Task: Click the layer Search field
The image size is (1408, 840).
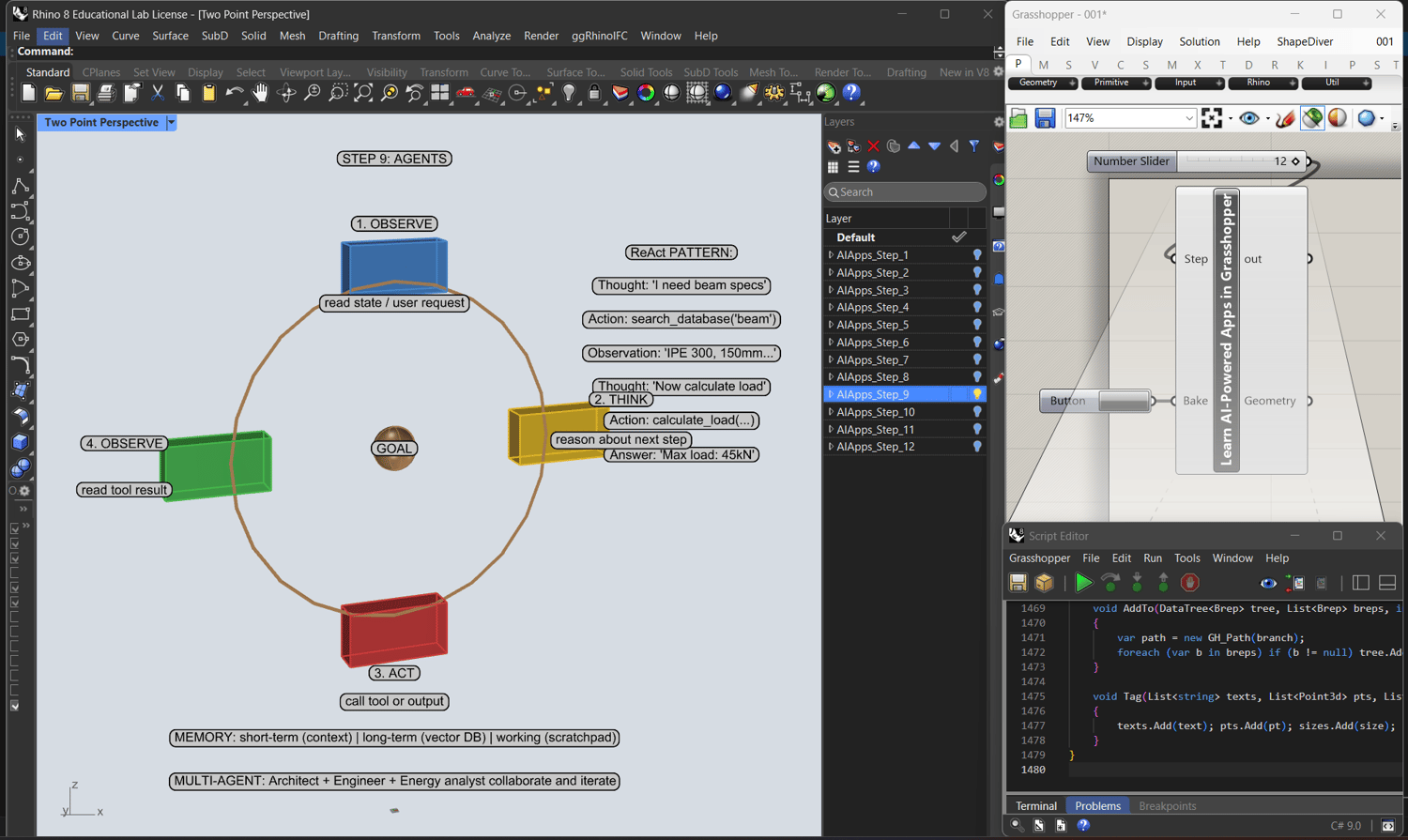Action: pos(905,191)
